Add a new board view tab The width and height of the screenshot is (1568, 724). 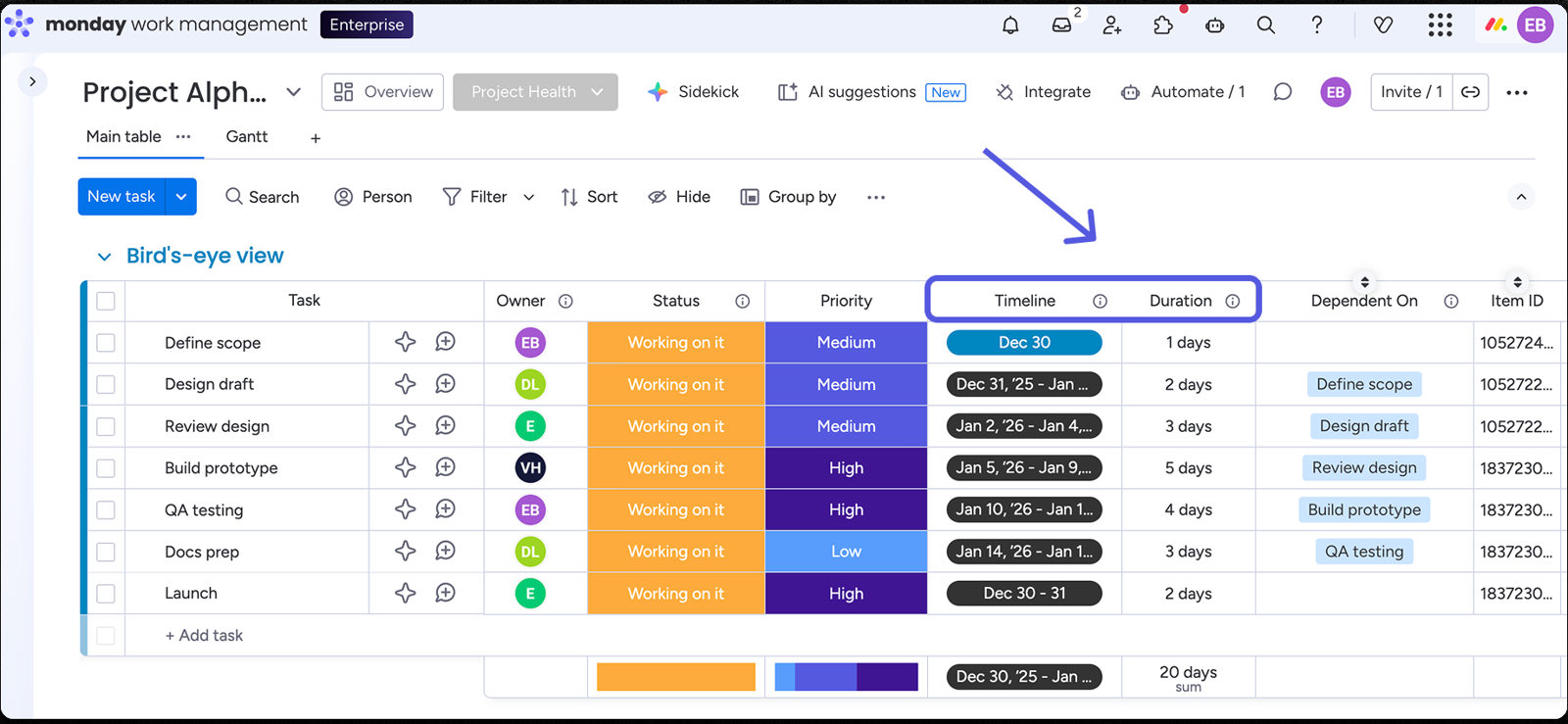coord(316,138)
